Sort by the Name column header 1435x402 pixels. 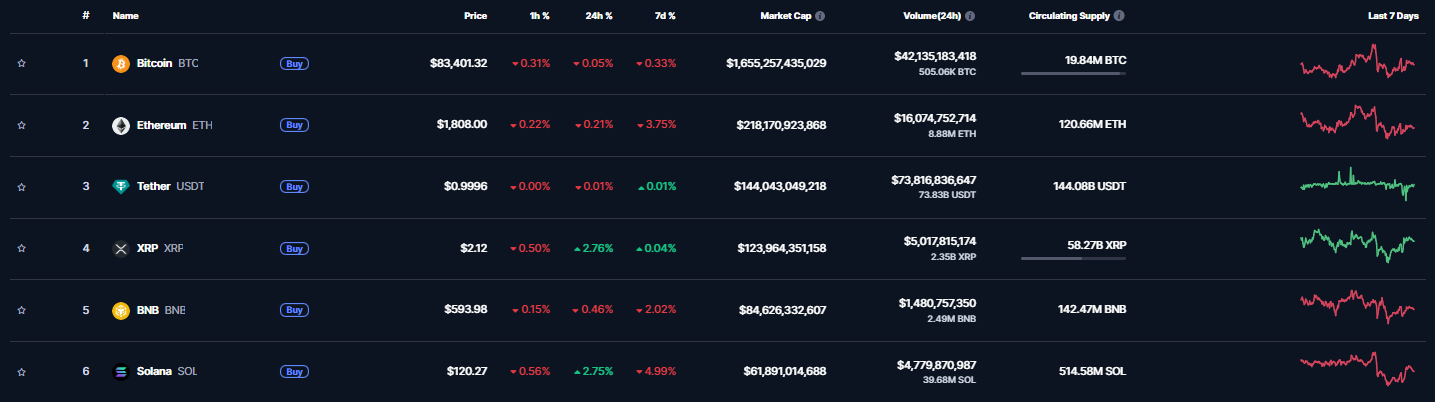point(126,16)
